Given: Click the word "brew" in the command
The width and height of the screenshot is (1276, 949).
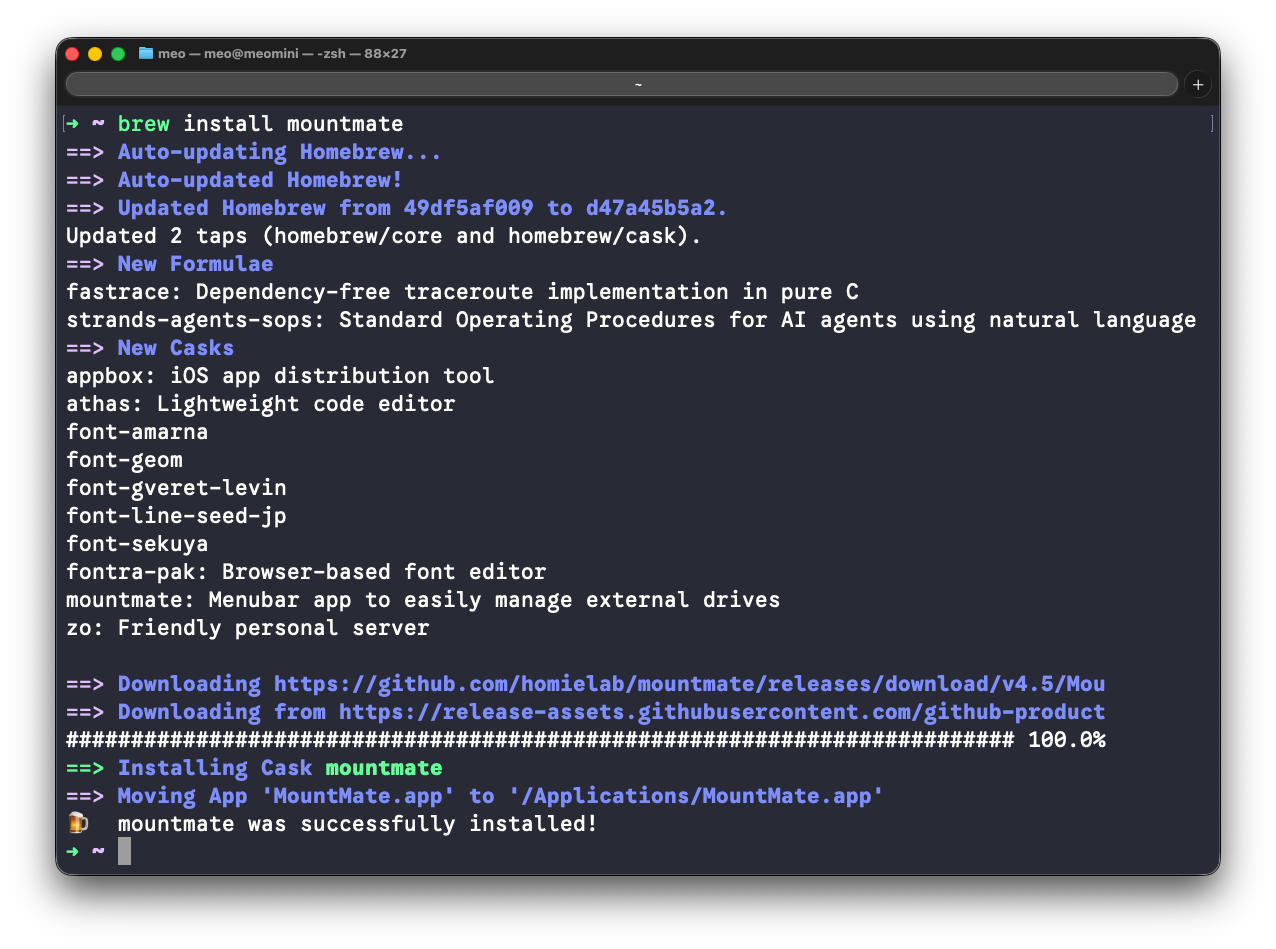Looking at the screenshot, I should click(x=144, y=124).
